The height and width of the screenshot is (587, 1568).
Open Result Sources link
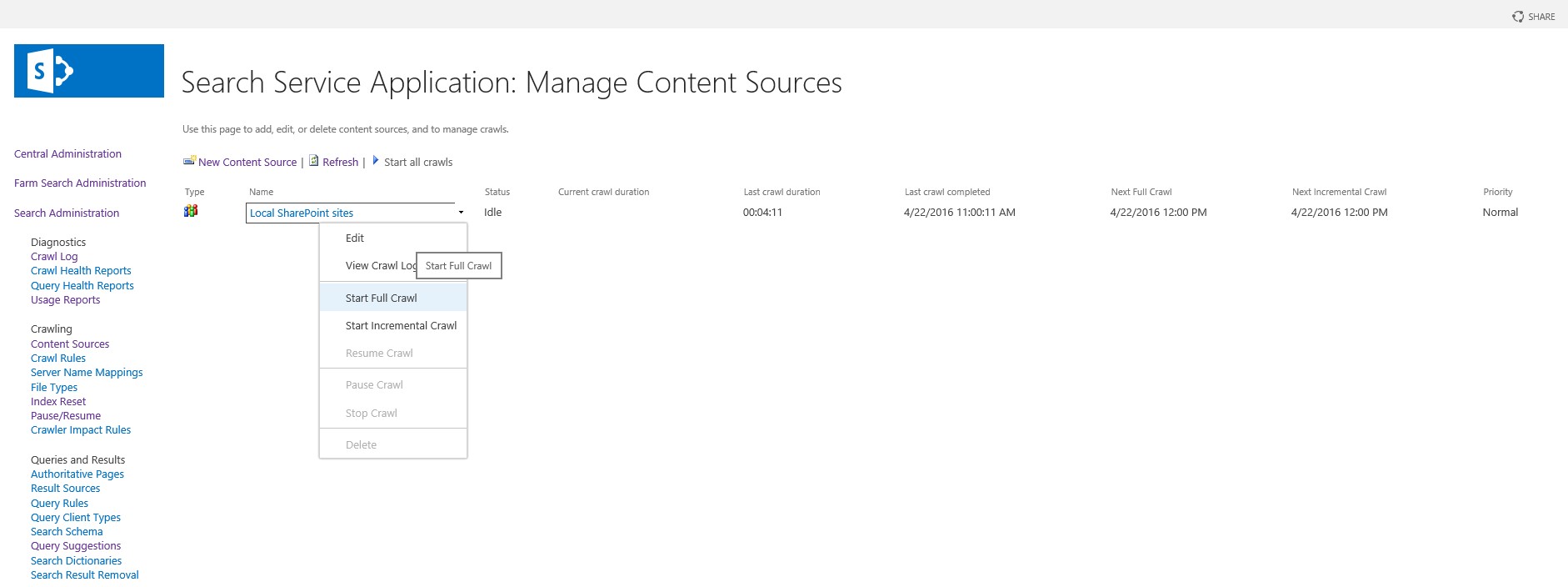pos(65,489)
